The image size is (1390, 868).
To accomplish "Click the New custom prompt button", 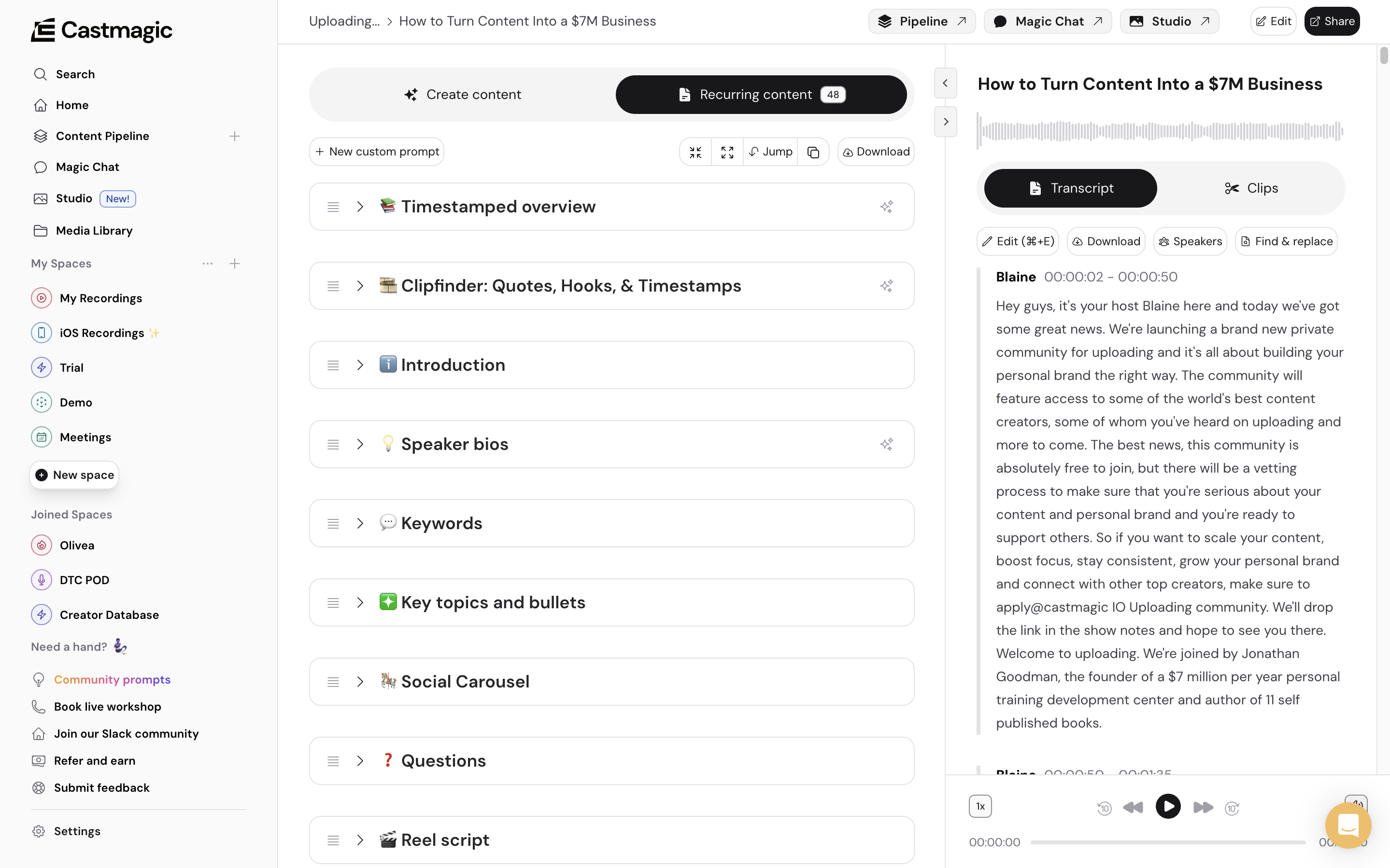I will tap(377, 152).
